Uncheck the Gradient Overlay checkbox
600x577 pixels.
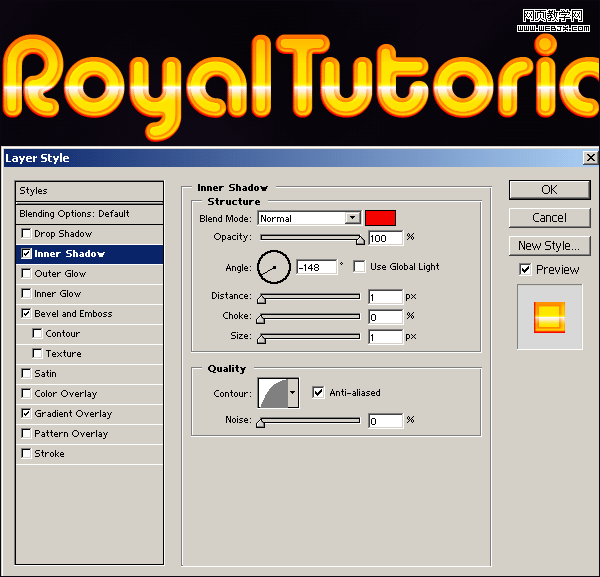[x=26, y=413]
